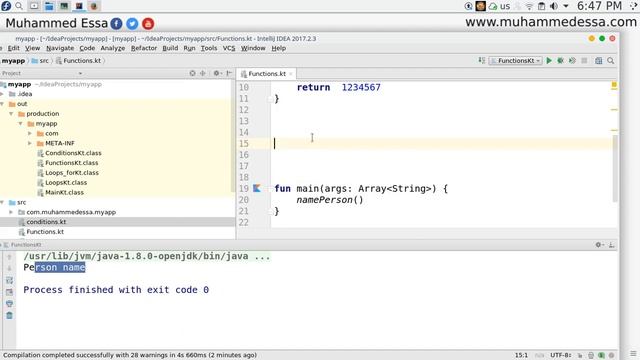
Task: Open Search Everywhere magnifier in IDE toolbar
Action: [x=611, y=60]
